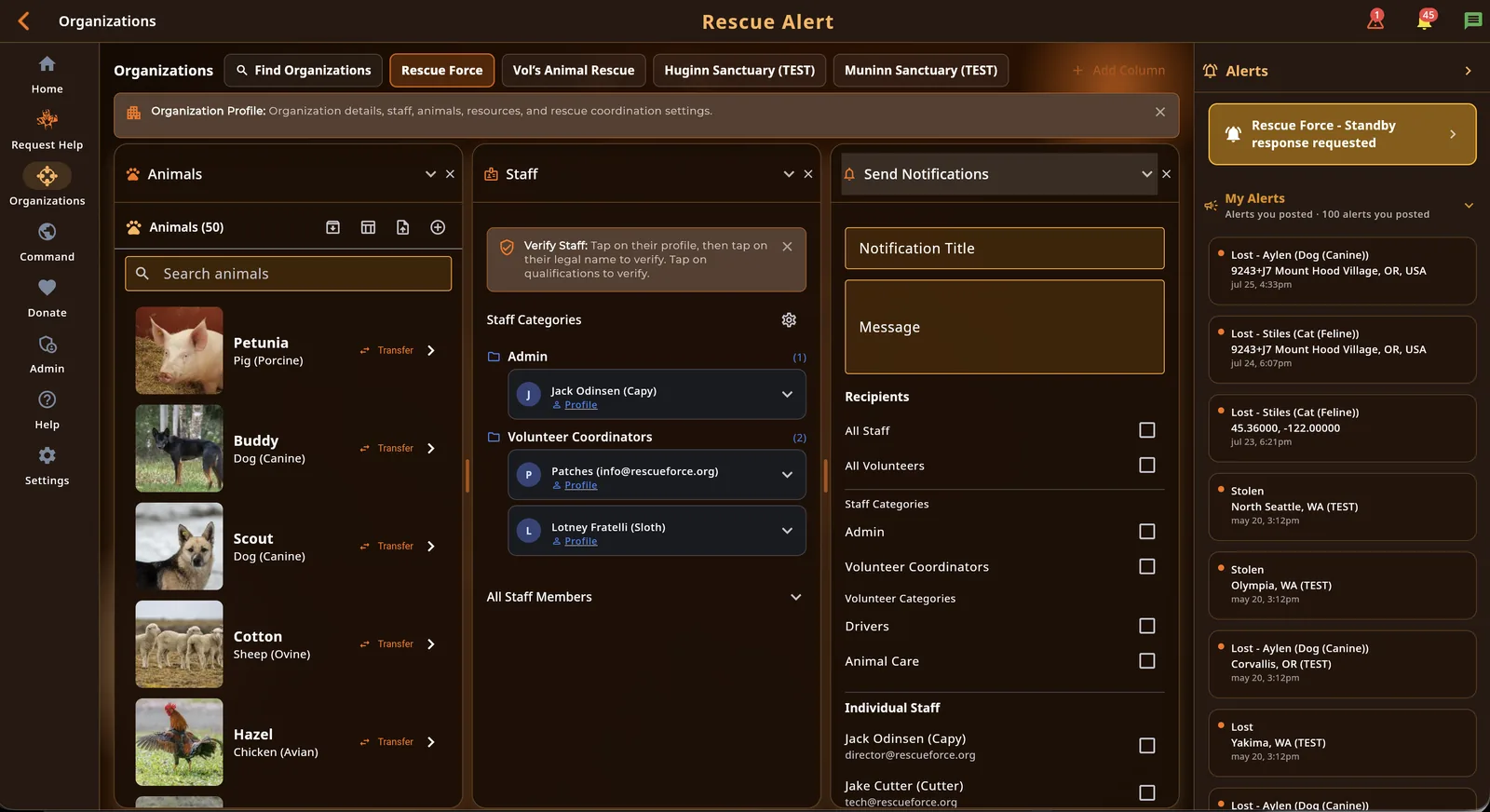This screenshot has width=1490, height=812.
Task: Check the All Volunteers box
Action: pyautogui.click(x=1147, y=465)
